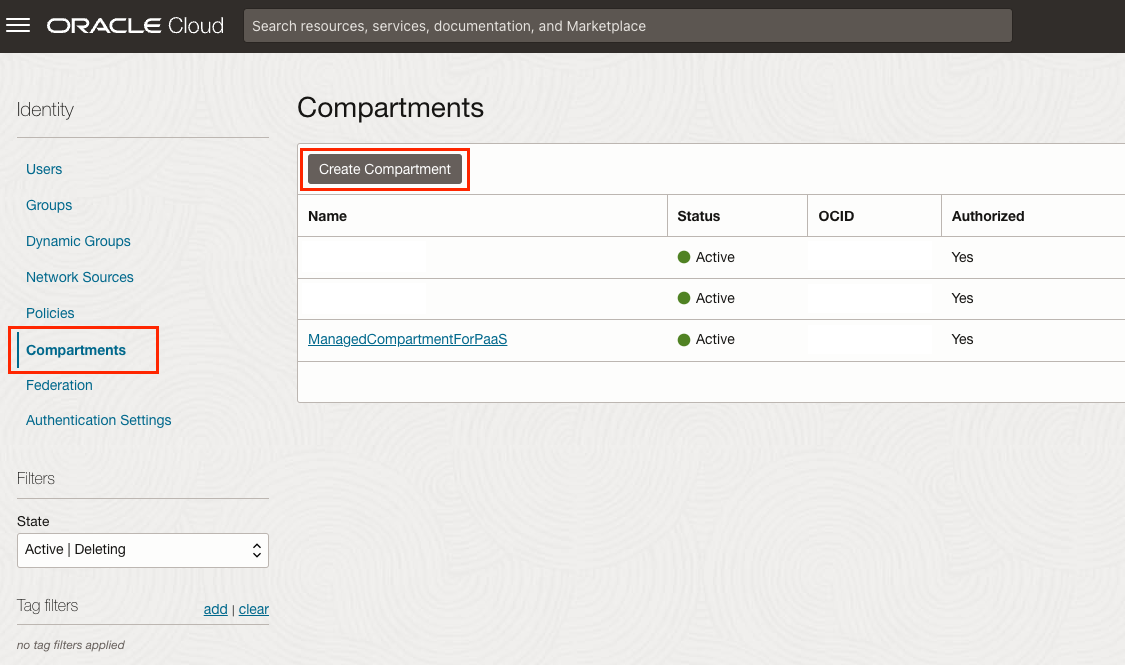Click Yes in ManagedCompartmentForPaaS row

[962, 339]
